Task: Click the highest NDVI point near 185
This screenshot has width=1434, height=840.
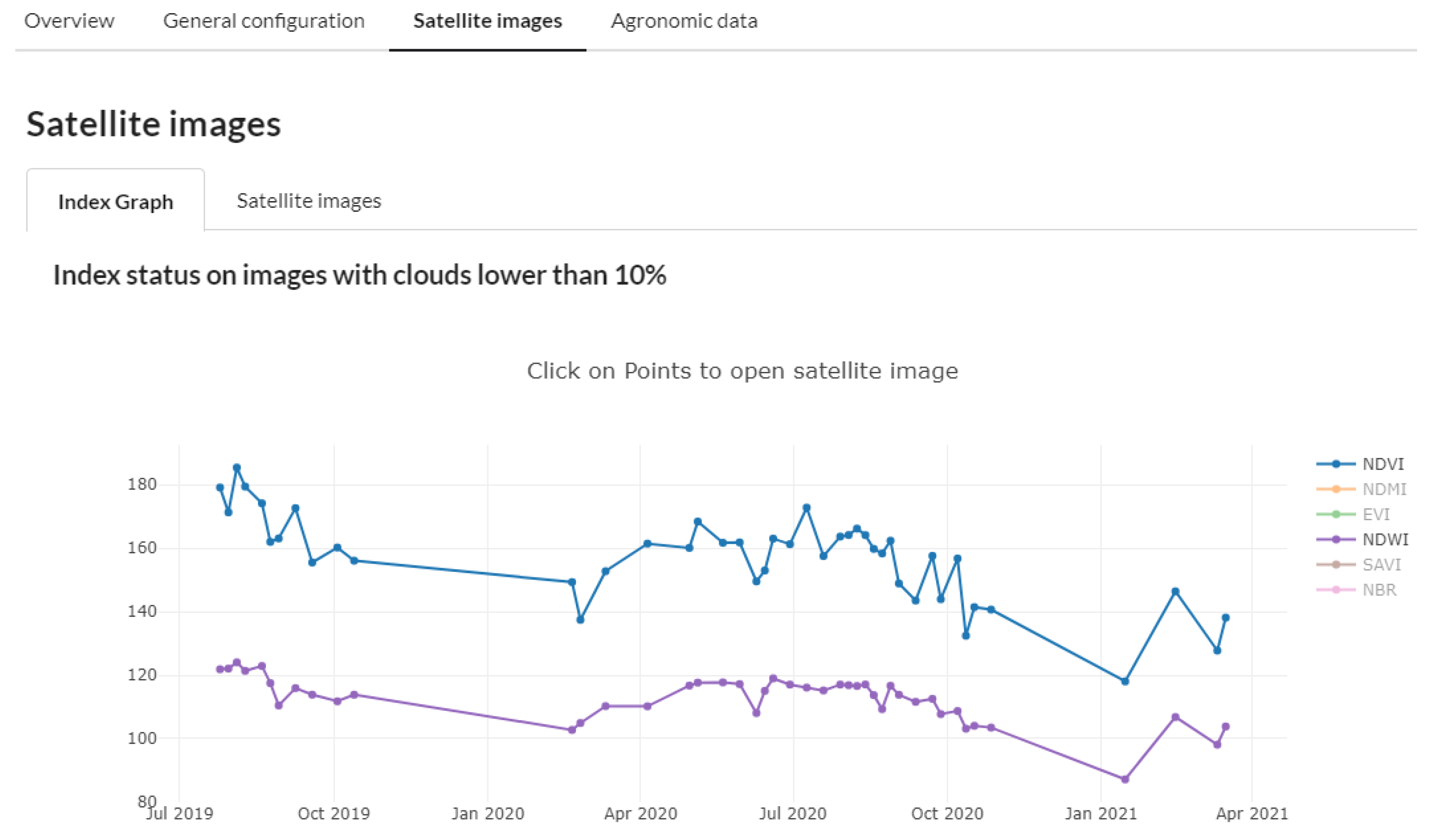Action: point(237,468)
